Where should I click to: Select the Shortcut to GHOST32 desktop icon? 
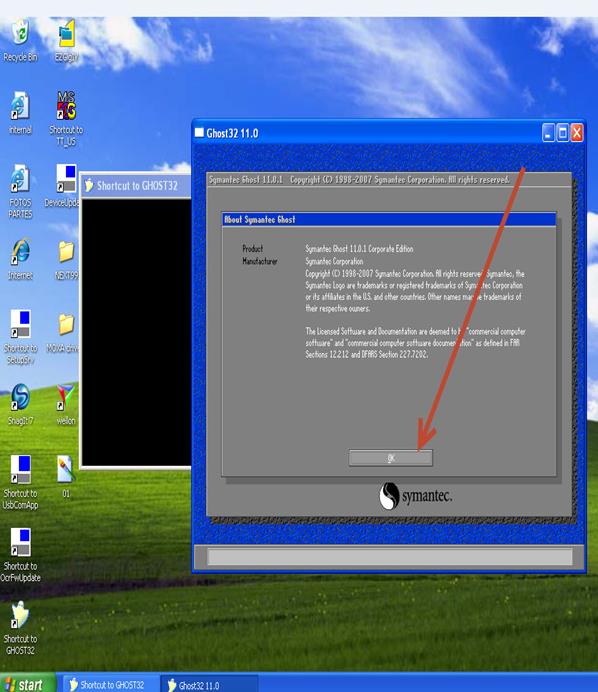click(20, 628)
